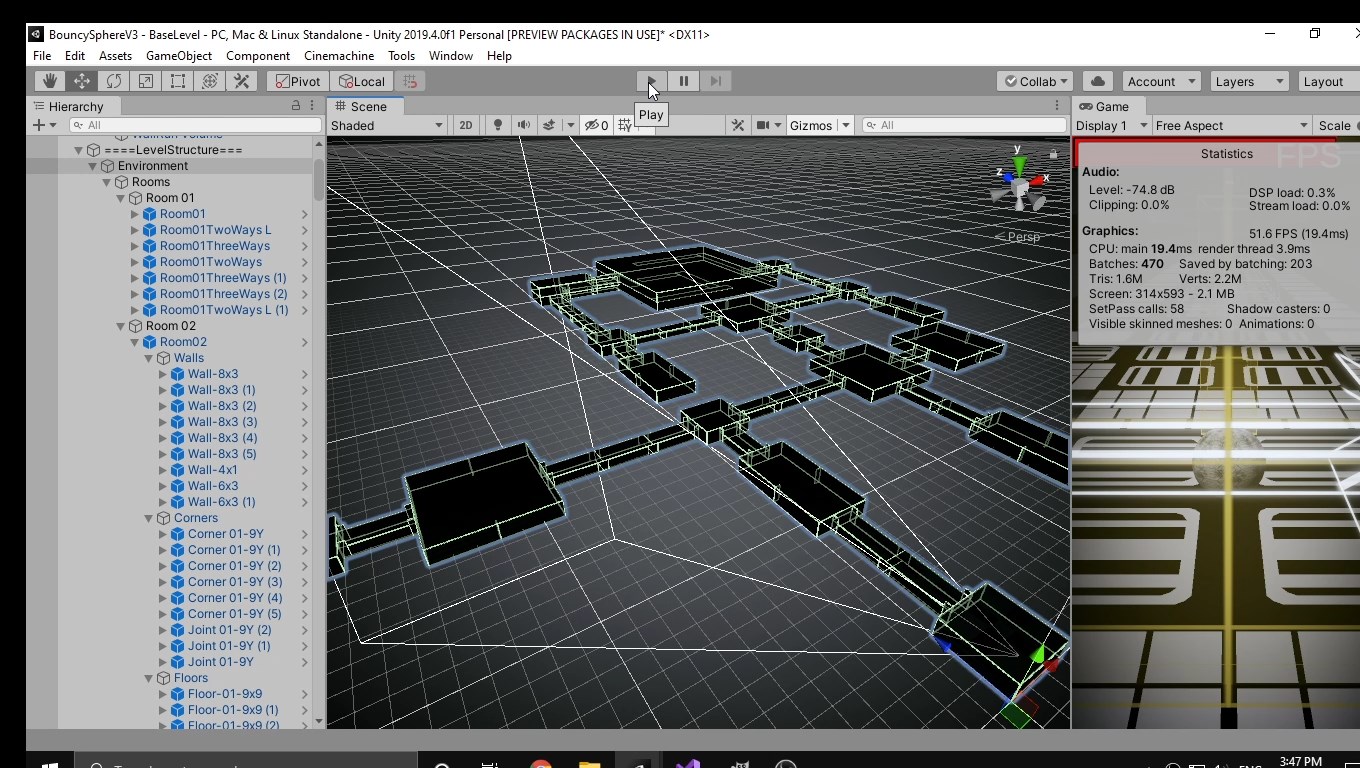Select the Rotate tool
This screenshot has height=768, width=1360.
[x=114, y=82]
